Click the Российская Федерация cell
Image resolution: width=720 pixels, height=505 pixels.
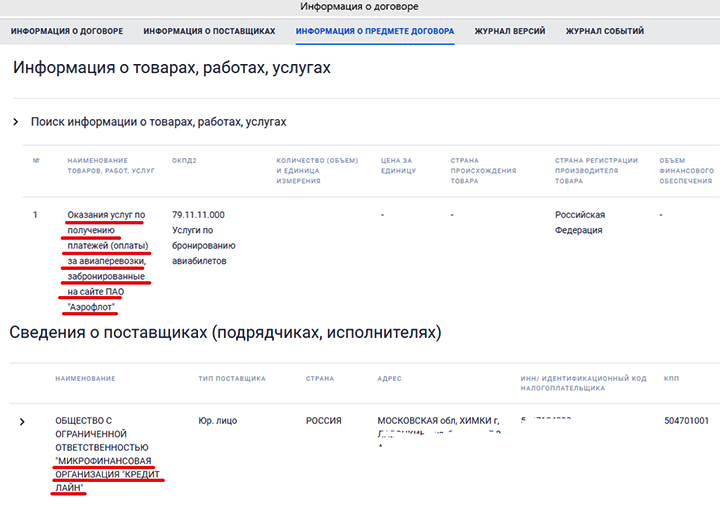(580, 222)
